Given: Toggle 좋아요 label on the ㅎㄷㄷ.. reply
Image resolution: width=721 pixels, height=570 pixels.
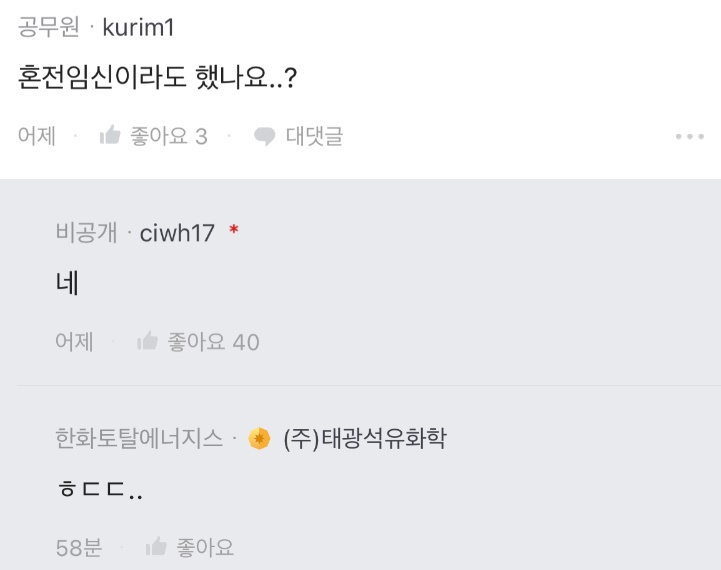Looking at the screenshot, I should [205, 547].
